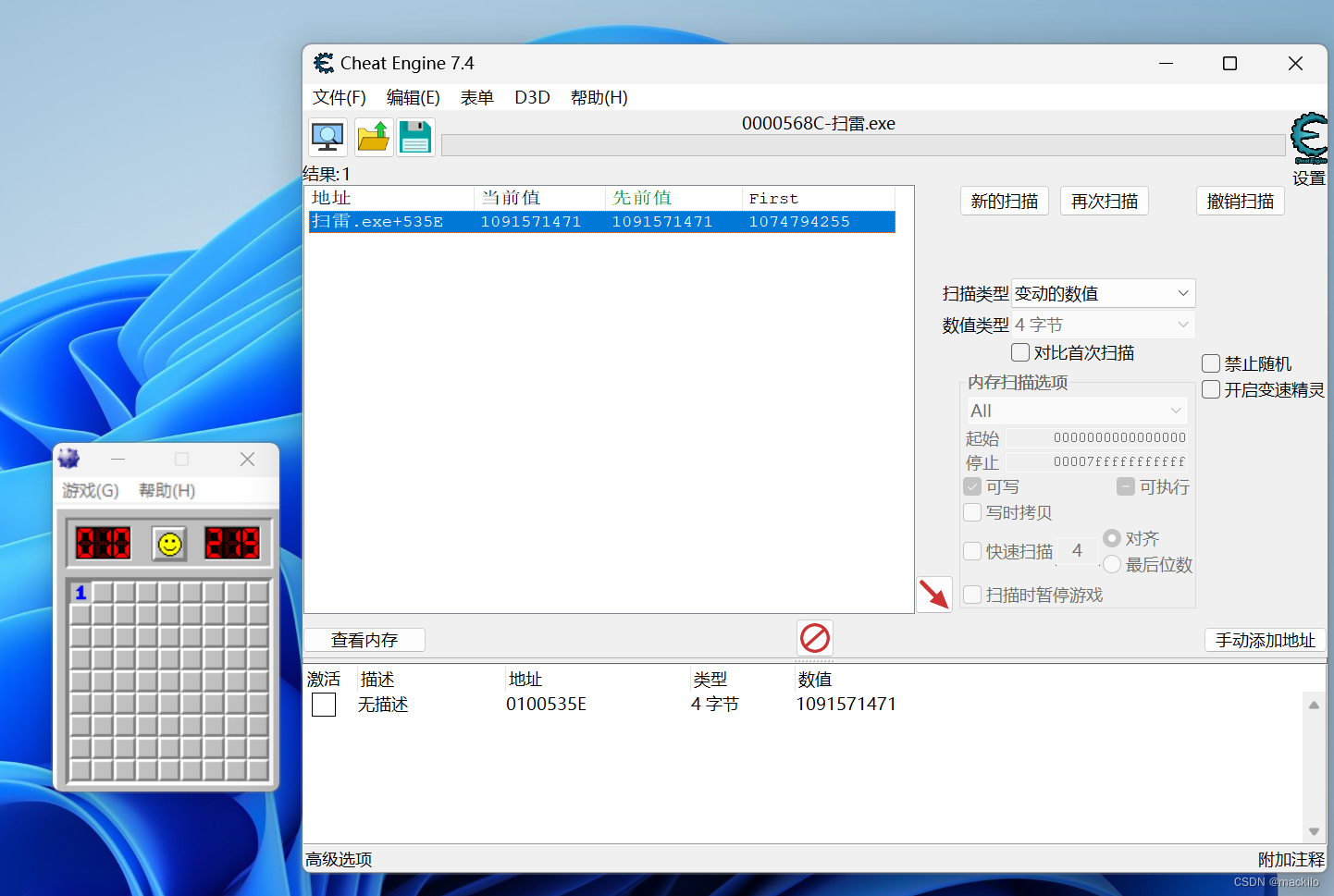
Task: Click the Minesweeper mine counter display
Action: tap(104, 543)
